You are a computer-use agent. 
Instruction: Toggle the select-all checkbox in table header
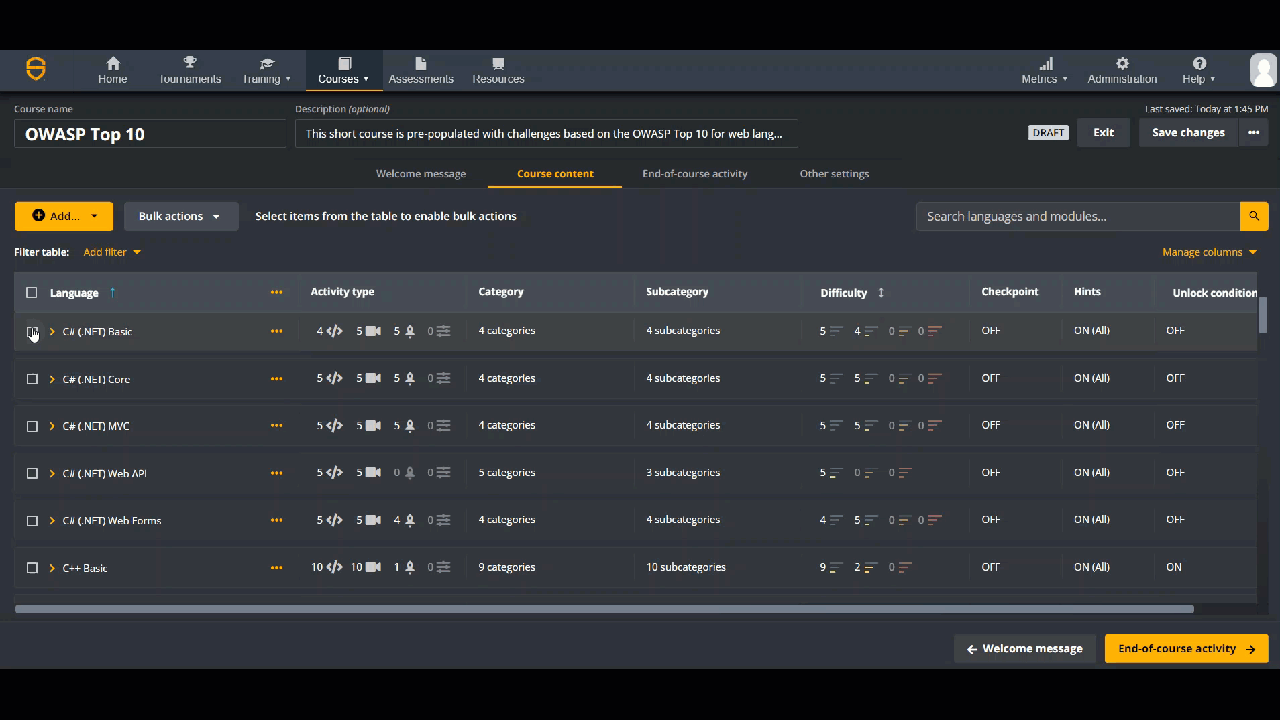(x=32, y=293)
